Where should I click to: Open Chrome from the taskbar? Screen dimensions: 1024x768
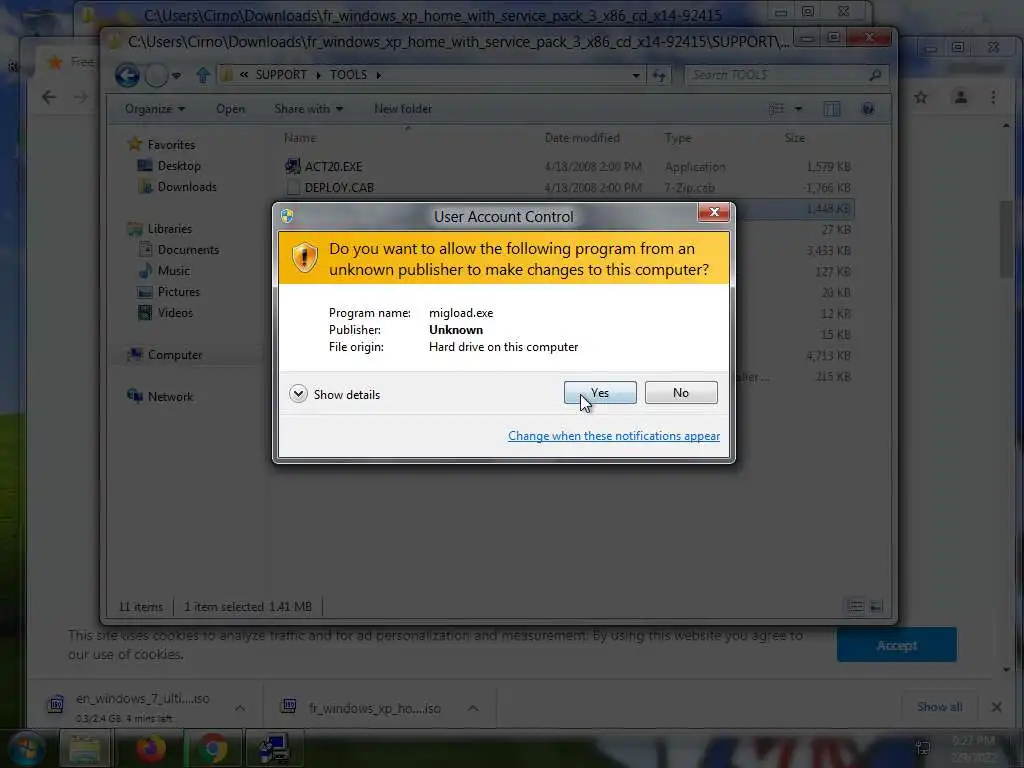(x=213, y=749)
